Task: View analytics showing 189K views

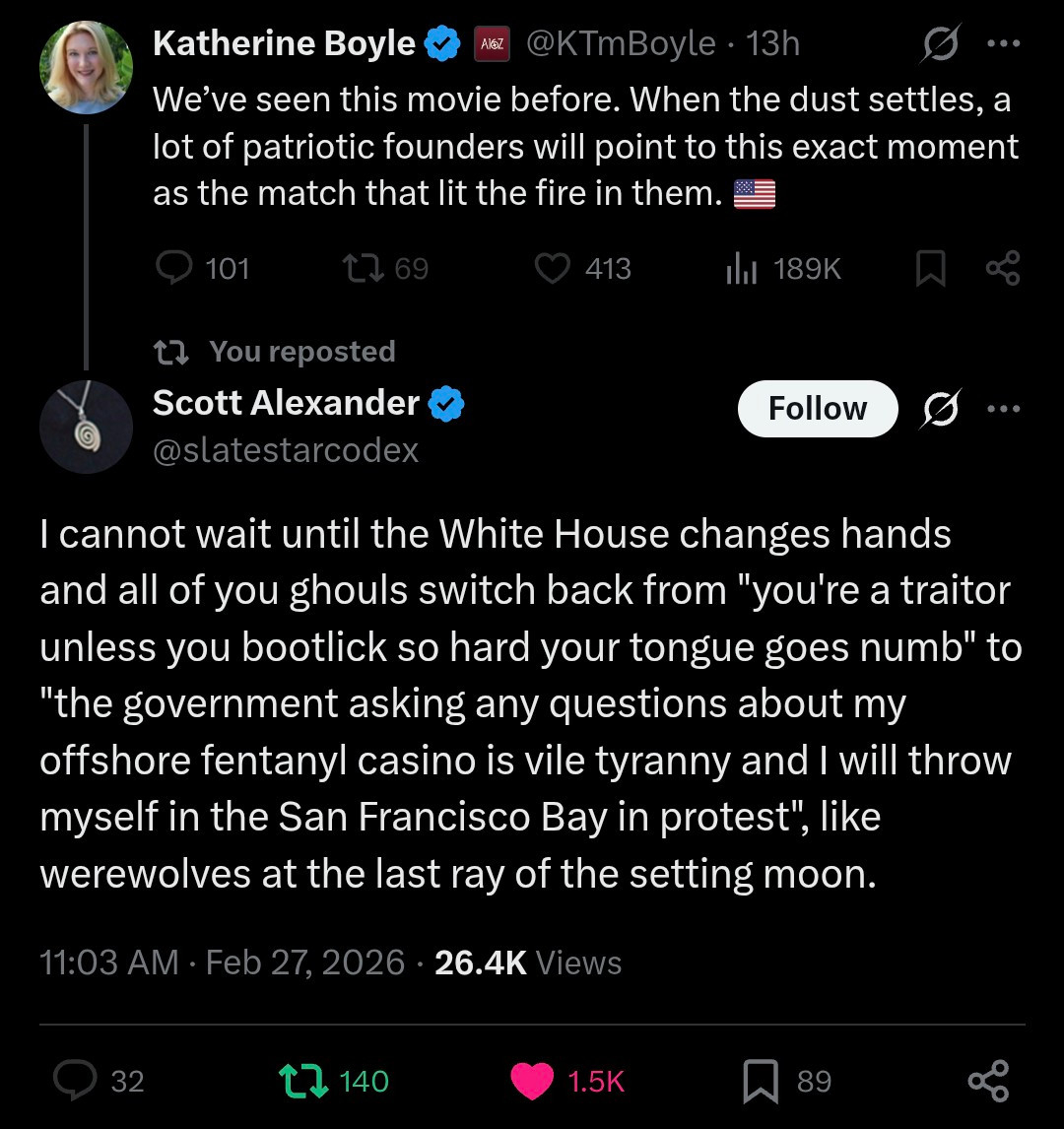Action: (742, 269)
